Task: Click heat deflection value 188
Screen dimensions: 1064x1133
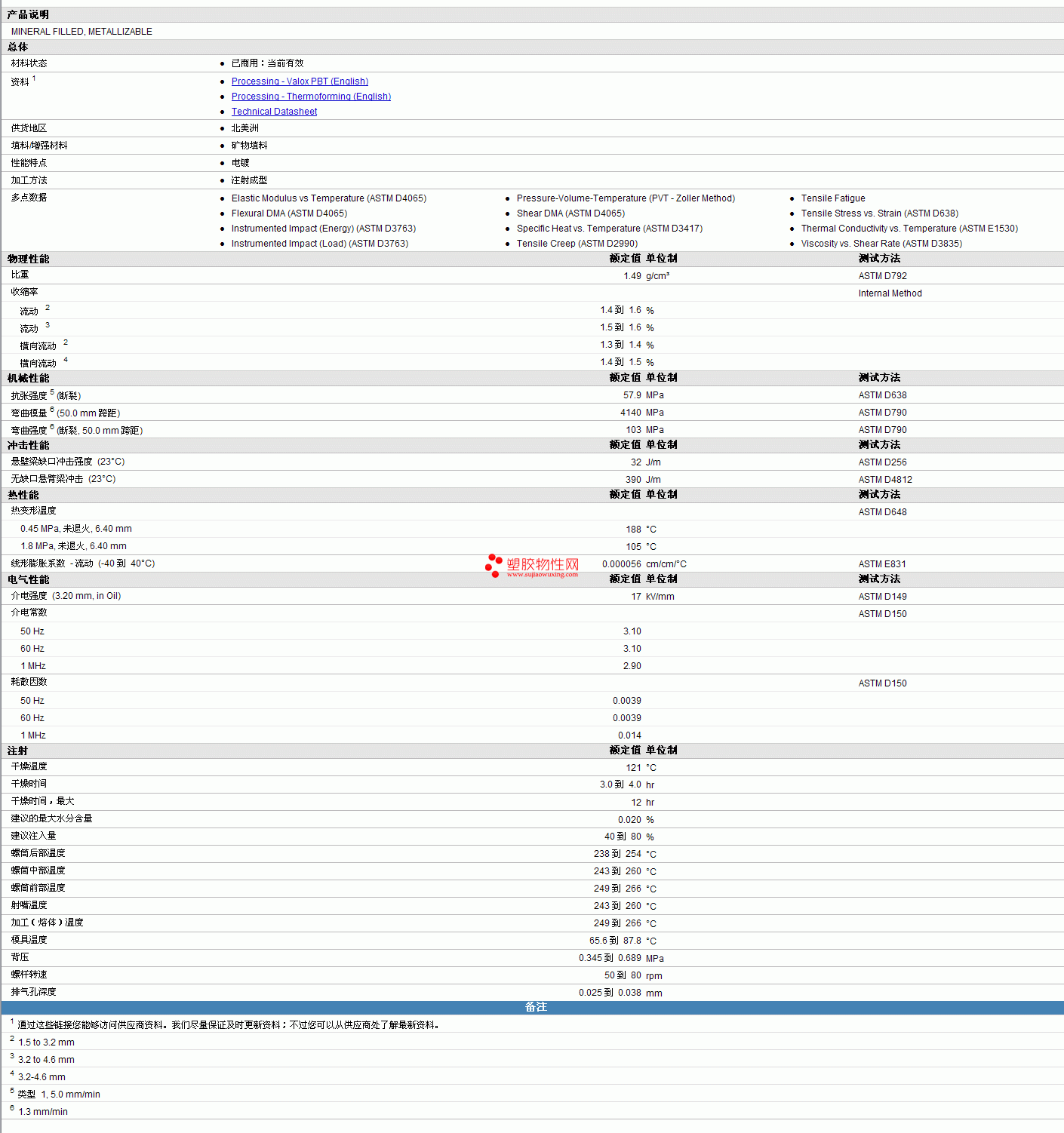Action: [x=633, y=530]
